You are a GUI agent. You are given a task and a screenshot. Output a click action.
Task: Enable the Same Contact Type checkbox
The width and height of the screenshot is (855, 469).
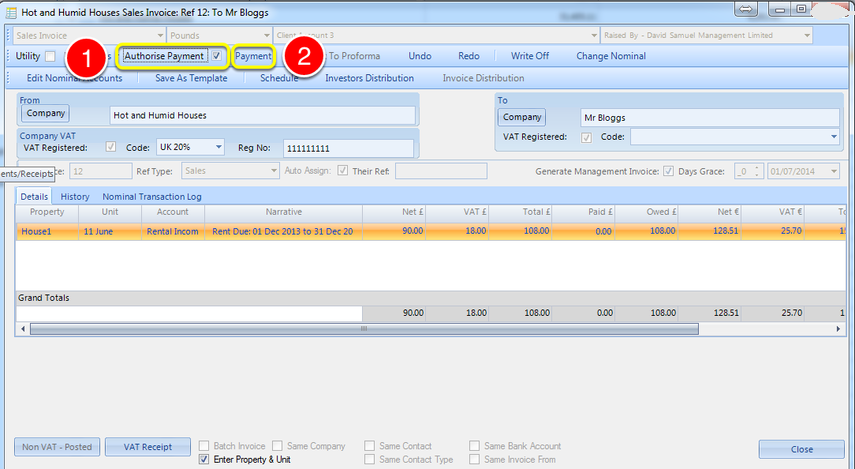point(370,460)
